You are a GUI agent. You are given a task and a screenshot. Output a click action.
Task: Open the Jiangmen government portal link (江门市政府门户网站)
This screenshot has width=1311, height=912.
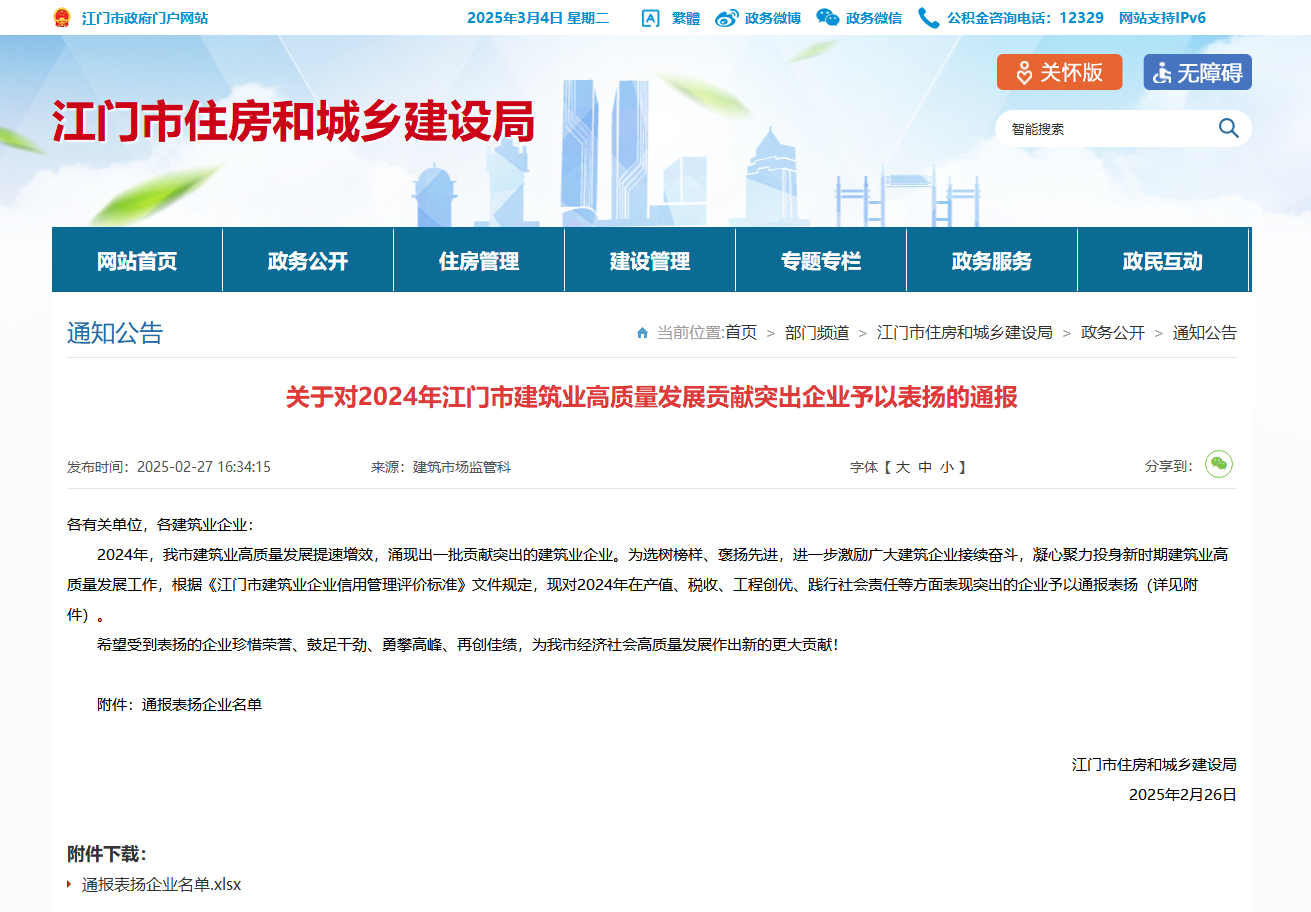[145, 18]
